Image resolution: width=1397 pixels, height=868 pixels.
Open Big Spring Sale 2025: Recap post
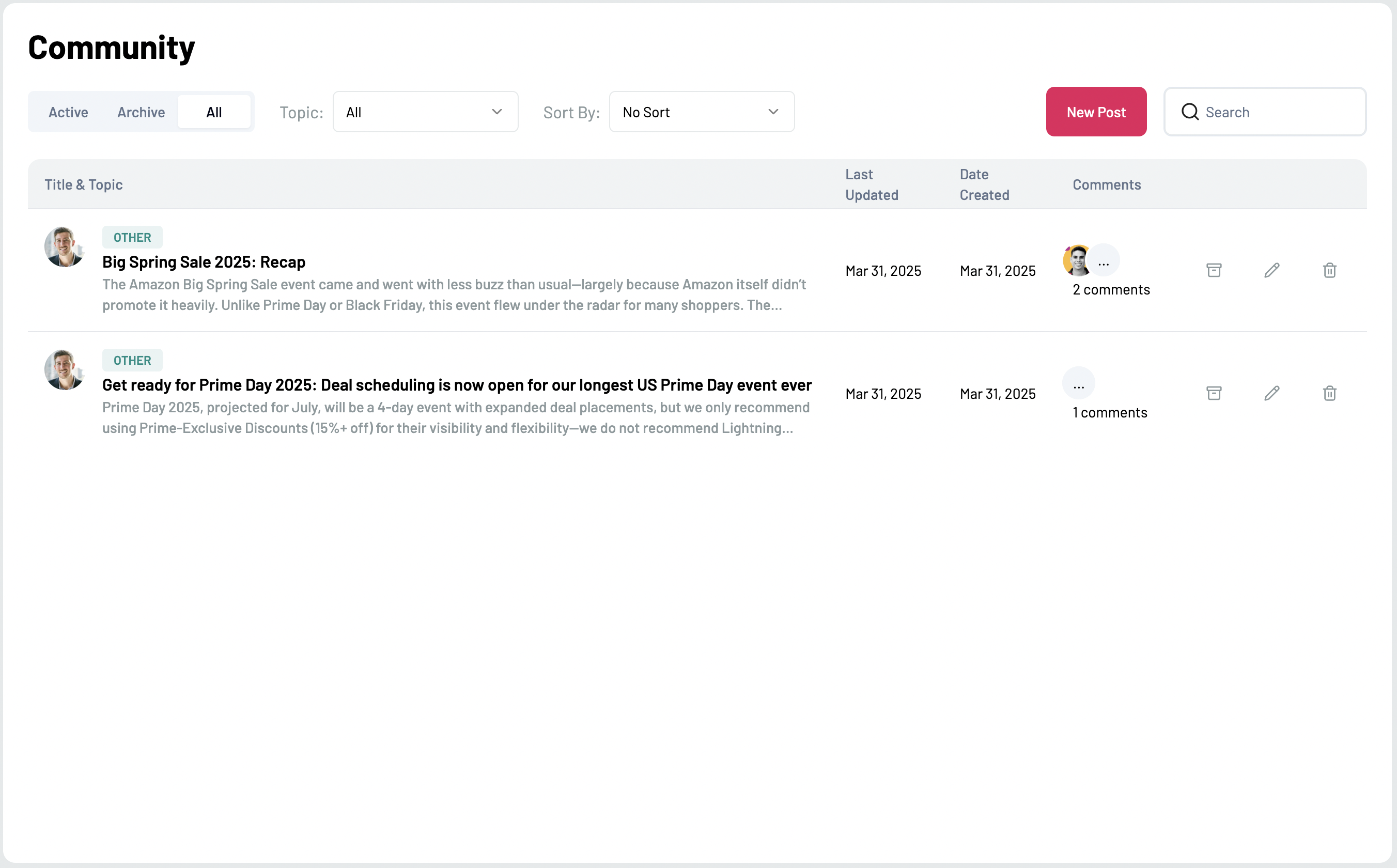pyautogui.click(x=204, y=262)
